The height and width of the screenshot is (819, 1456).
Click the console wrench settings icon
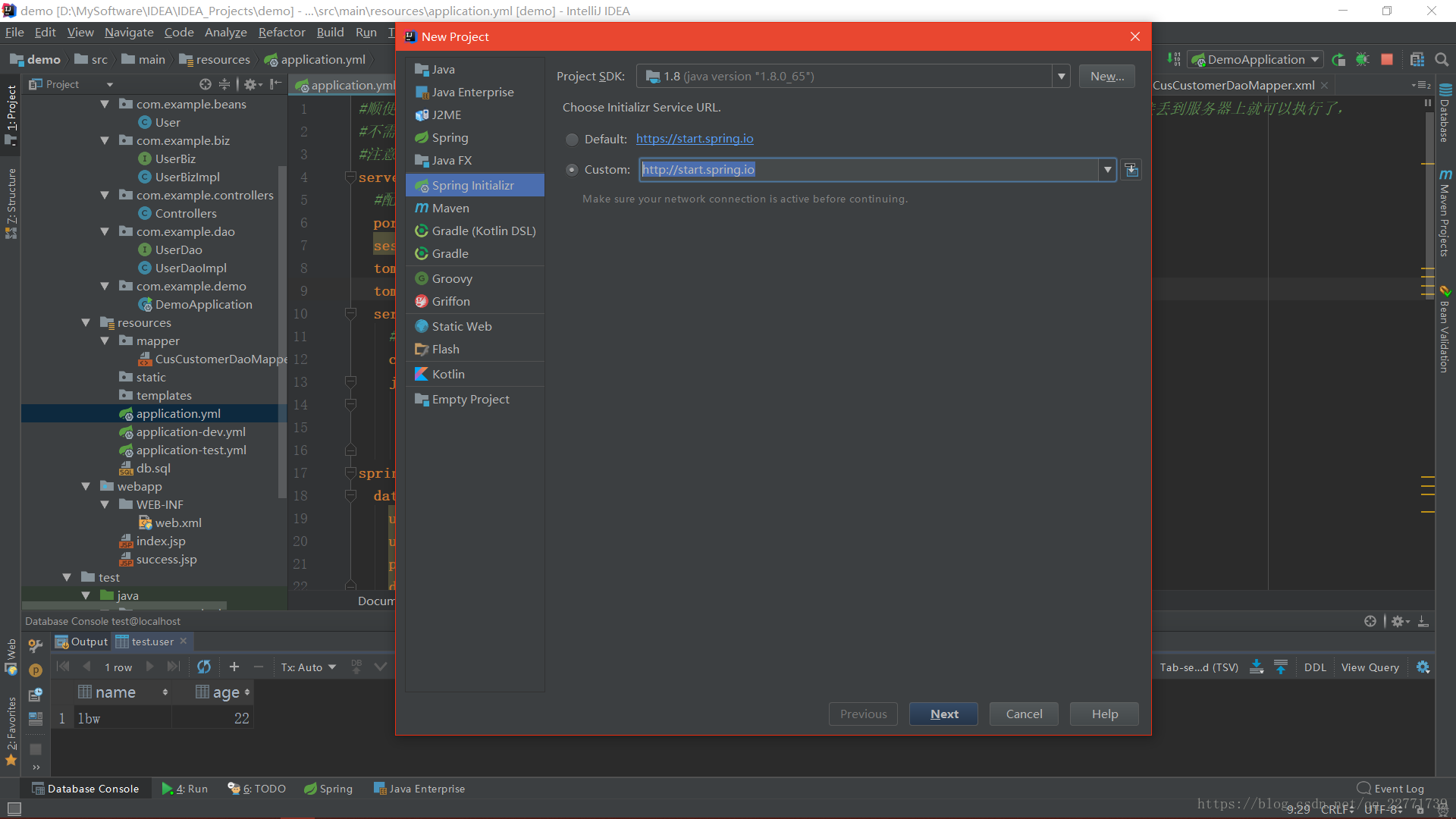pos(35,645)
